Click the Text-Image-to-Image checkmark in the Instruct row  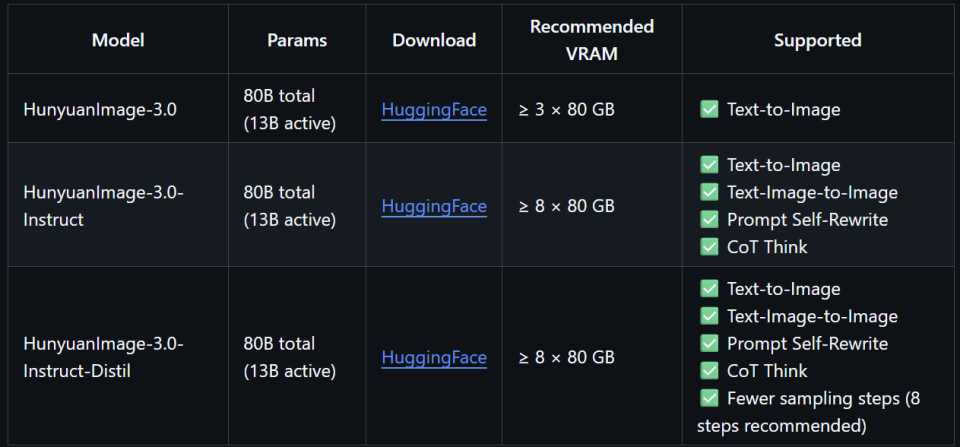(710, 192)
